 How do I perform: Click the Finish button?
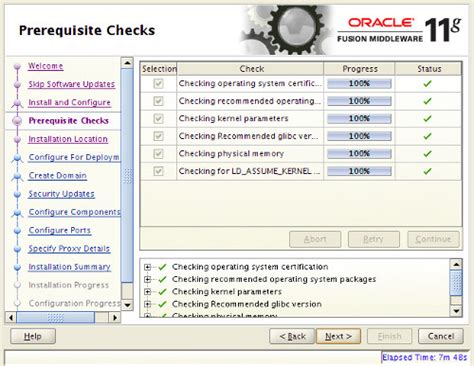[390, 336]
